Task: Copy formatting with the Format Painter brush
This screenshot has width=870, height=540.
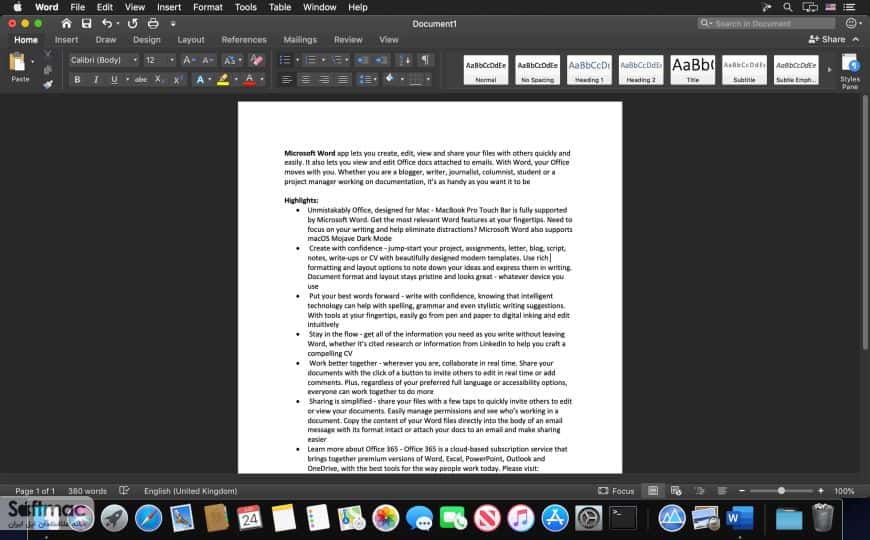Action: click(48, 84)
